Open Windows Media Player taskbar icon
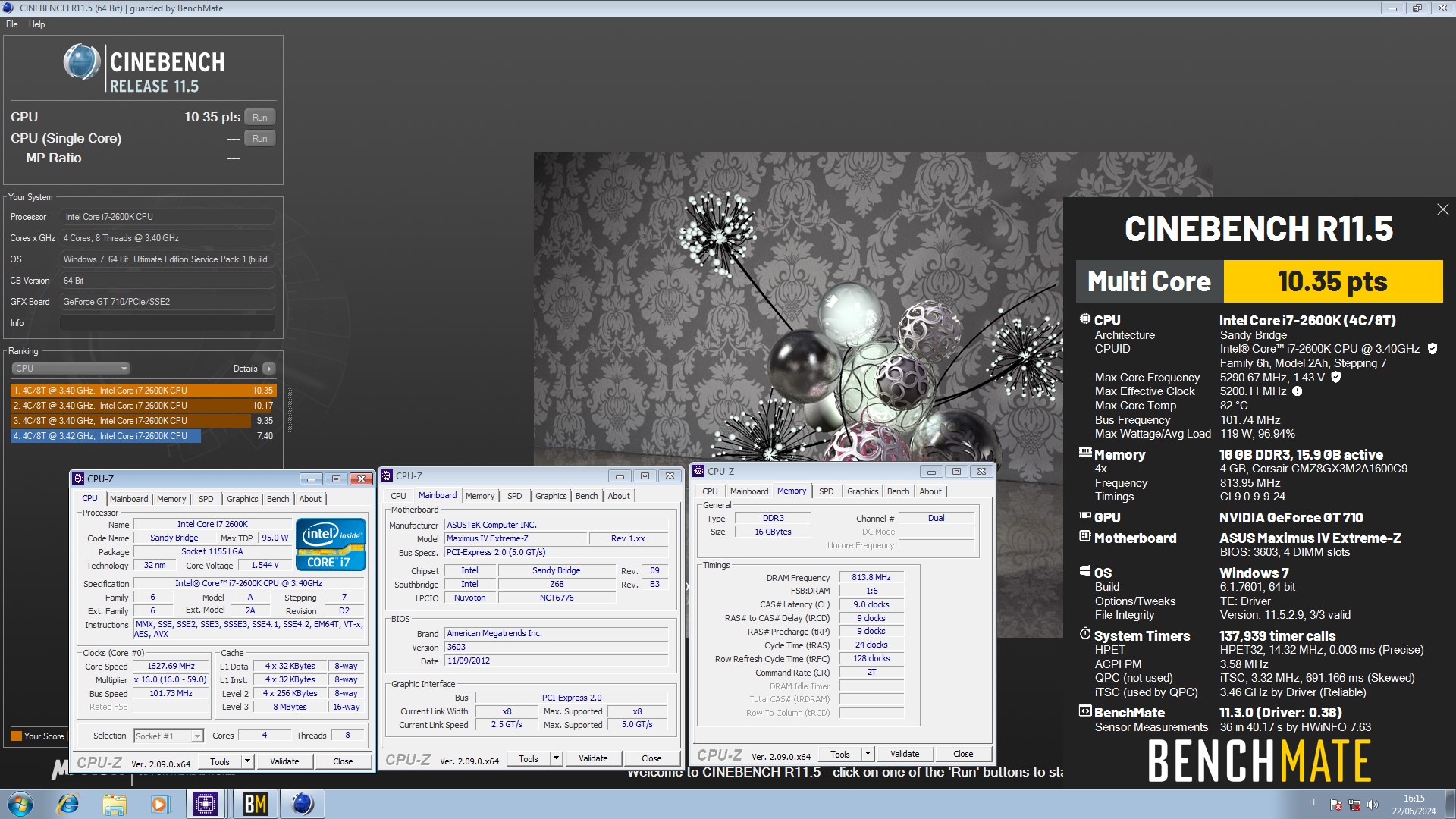This screenshot has height=819, width=1456. coord(159,804)
